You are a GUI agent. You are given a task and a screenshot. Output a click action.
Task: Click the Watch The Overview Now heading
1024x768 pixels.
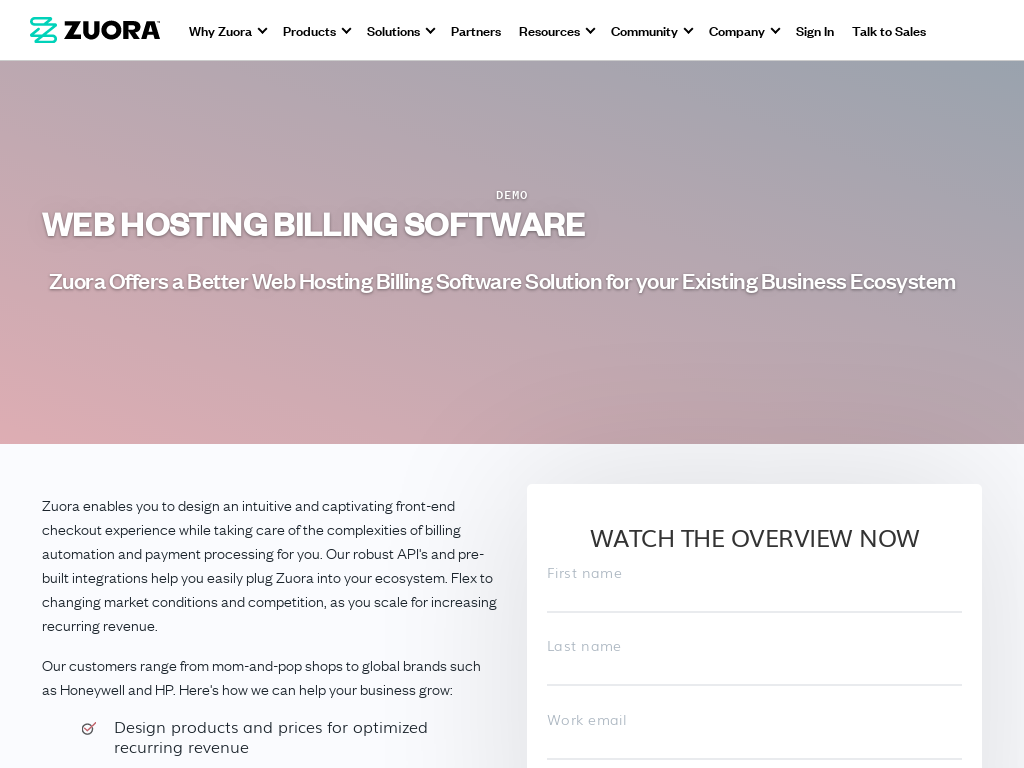tap(754, 539)
